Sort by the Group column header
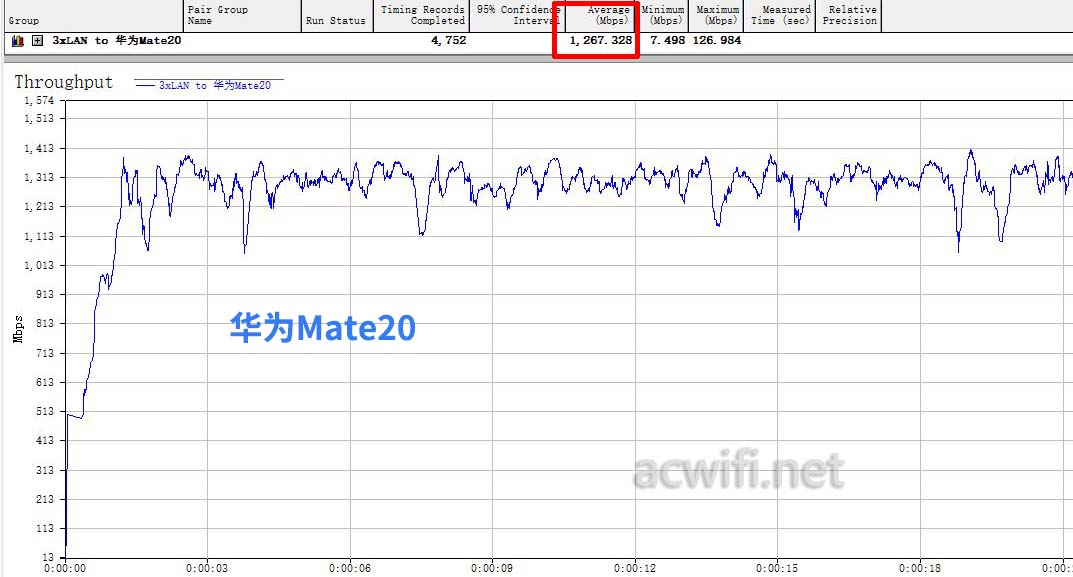Viewport: 1073px width, 577px height. point(92,16)
